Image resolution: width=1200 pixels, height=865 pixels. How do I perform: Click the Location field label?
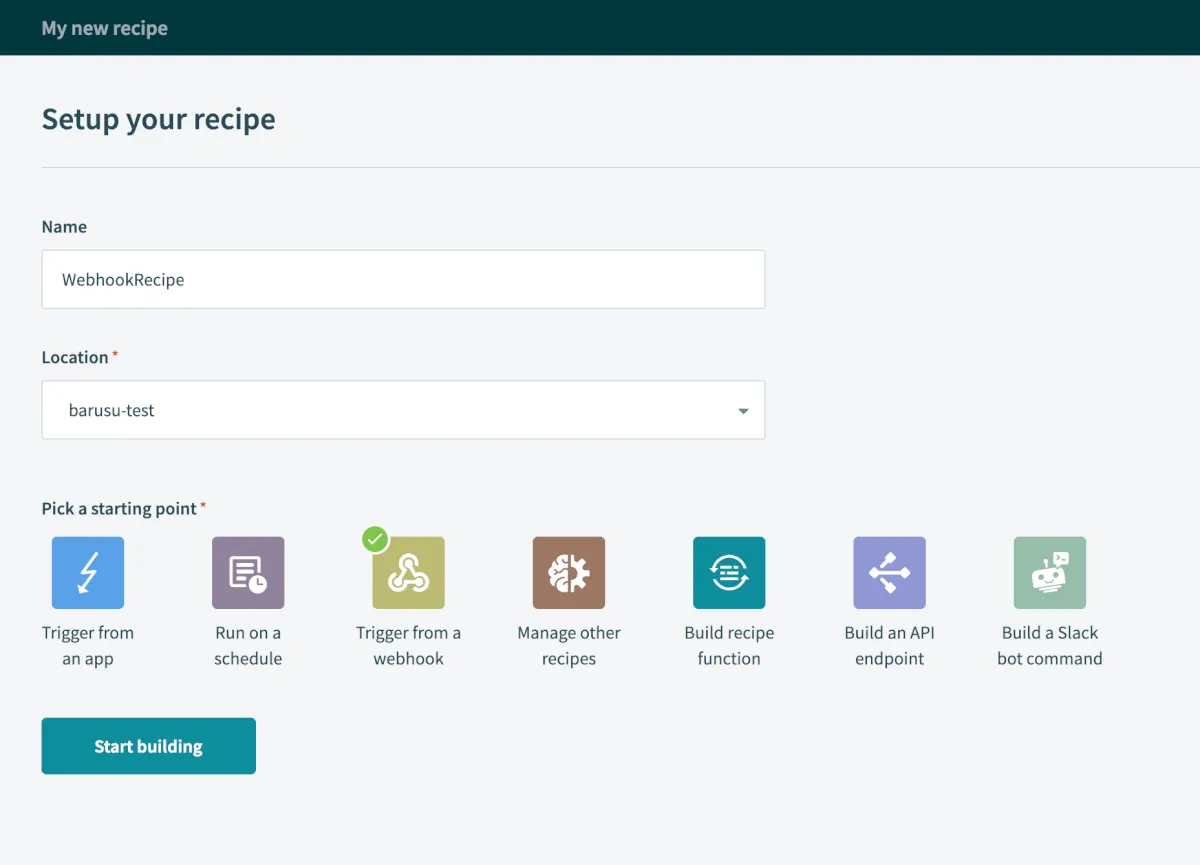pyautogui.click(x=75, y=357)
